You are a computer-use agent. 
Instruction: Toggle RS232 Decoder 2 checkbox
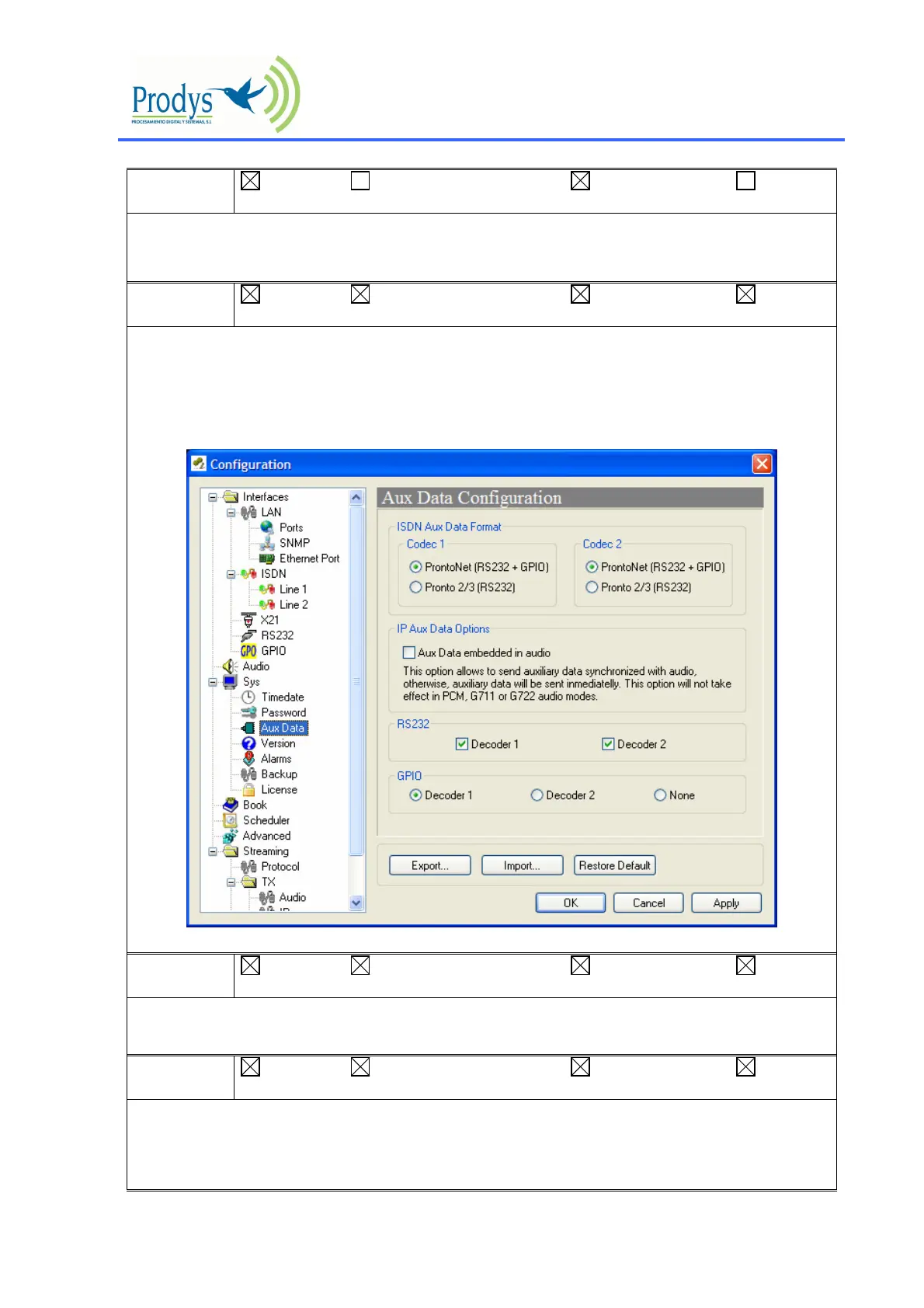(608, 744)
